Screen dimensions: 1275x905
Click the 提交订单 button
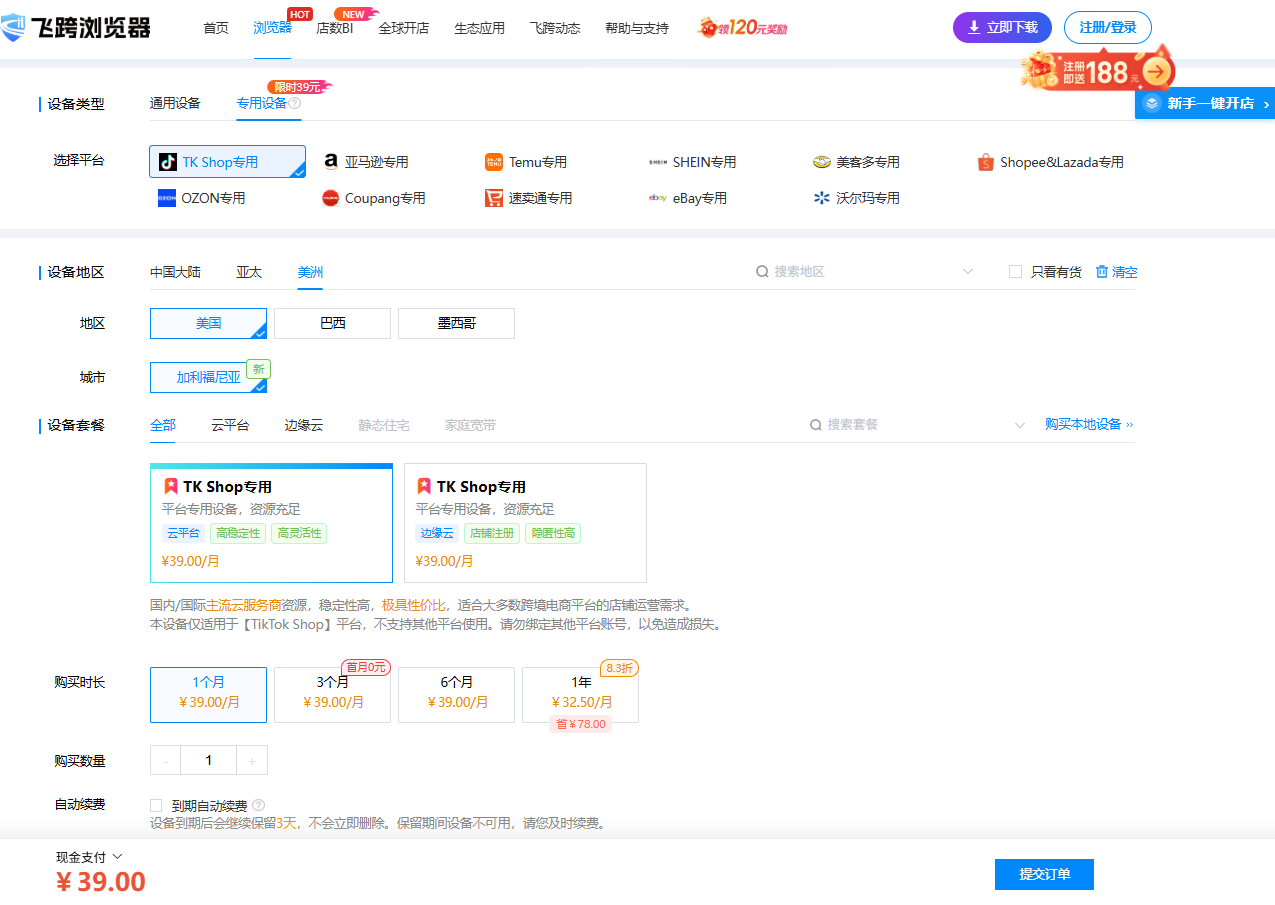tap(1044, 874)
